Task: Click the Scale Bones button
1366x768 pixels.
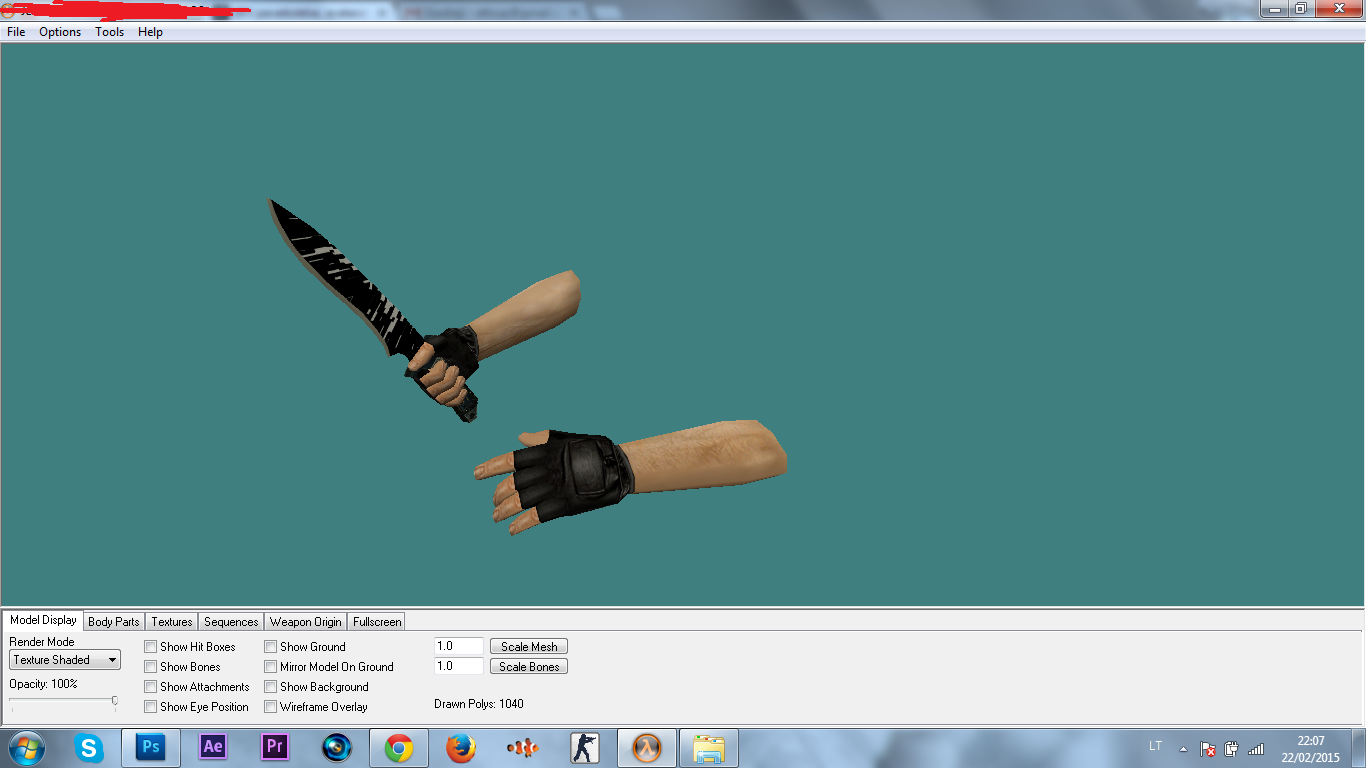Action: coord(529,667)
